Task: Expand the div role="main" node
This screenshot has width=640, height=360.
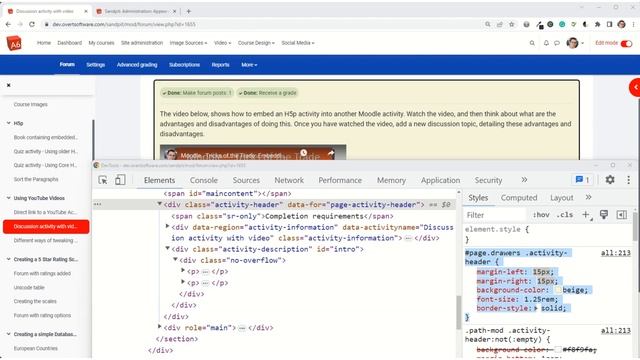Action: point(160,327)
